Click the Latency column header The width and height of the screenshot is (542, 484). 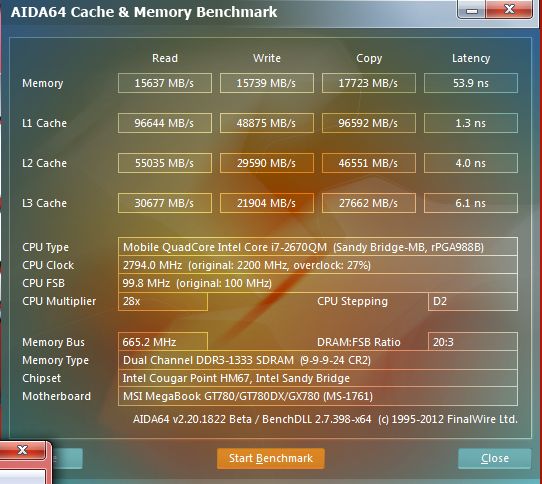[x=471, y=58]
